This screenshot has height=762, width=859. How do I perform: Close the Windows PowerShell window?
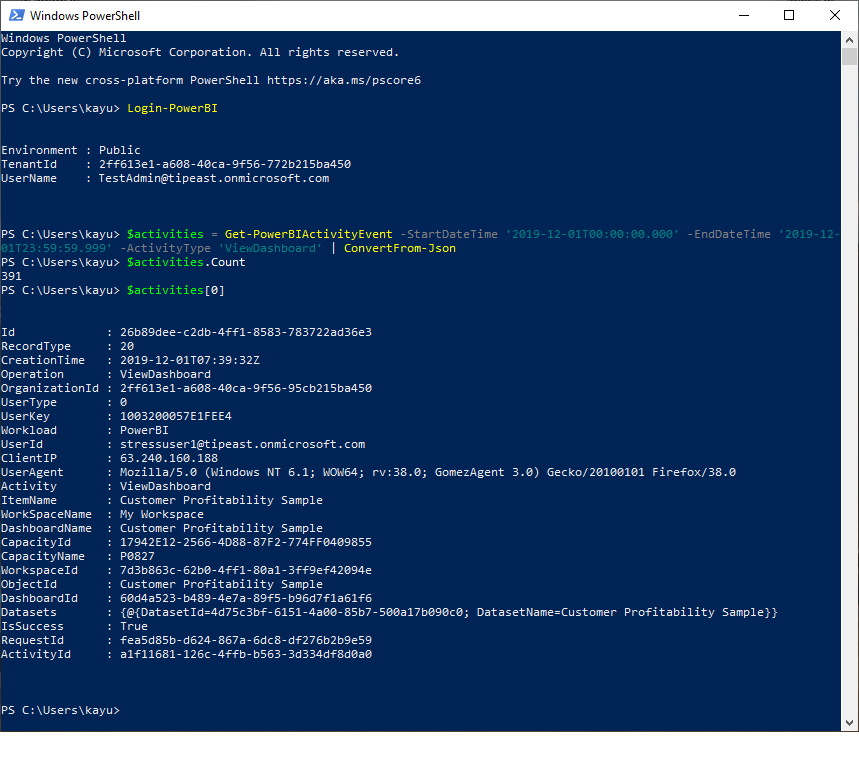[835, 15]
